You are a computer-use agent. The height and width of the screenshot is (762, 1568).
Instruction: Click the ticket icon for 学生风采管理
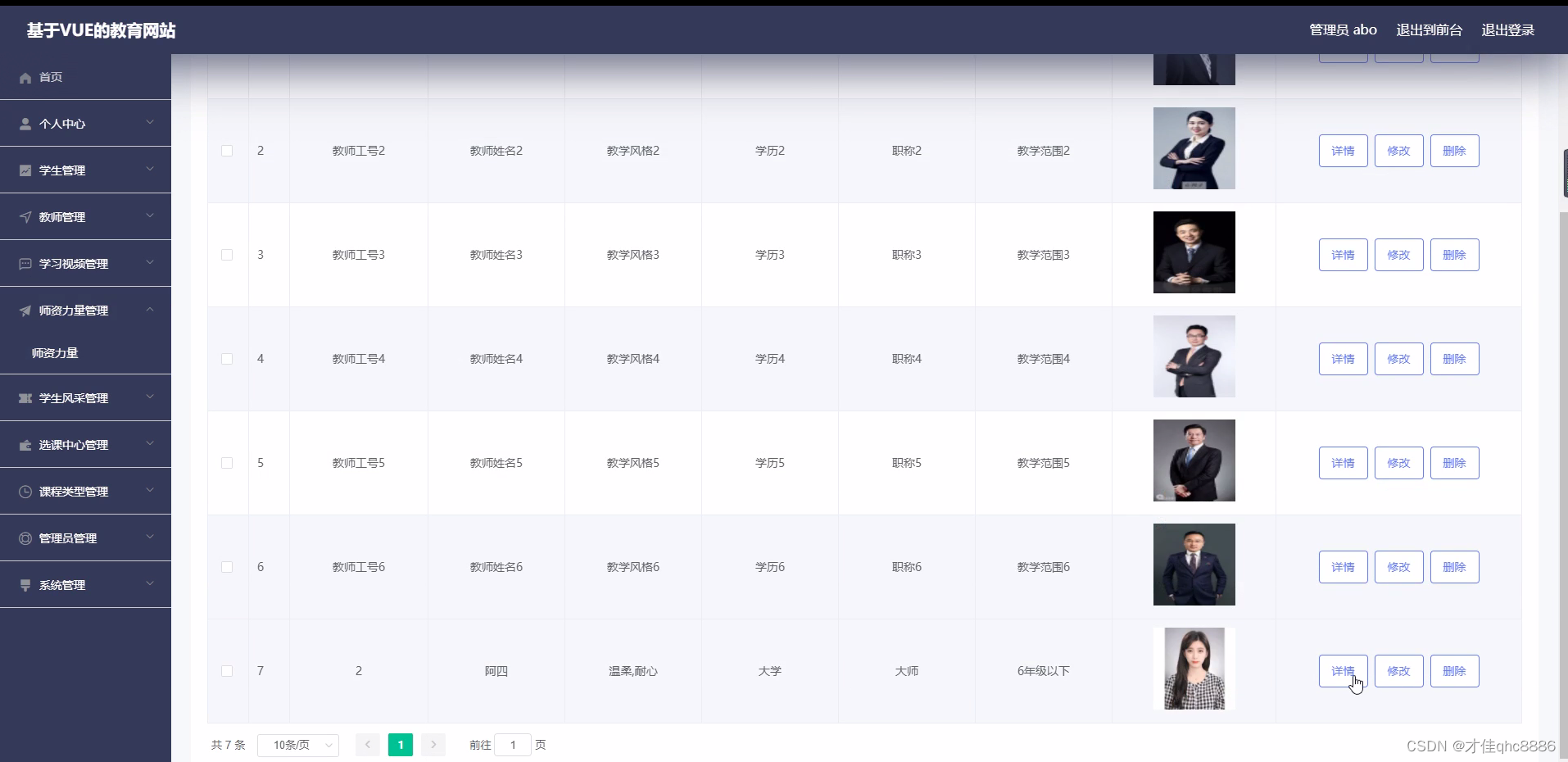click(25, 398)
